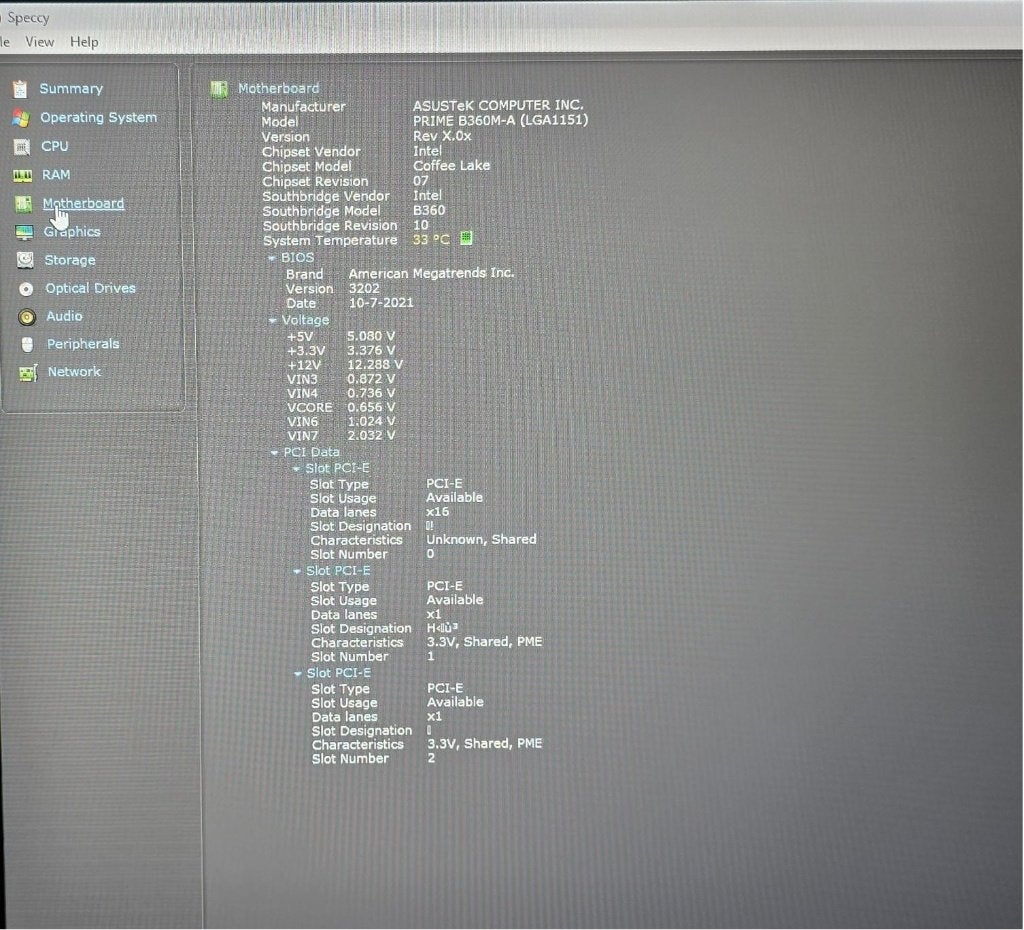Click the Chipset Revision label

(x=315, y=182)
